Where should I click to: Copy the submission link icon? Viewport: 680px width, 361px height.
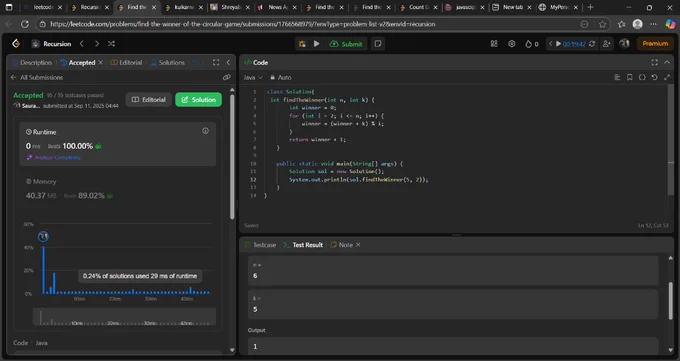coord(226,77)
